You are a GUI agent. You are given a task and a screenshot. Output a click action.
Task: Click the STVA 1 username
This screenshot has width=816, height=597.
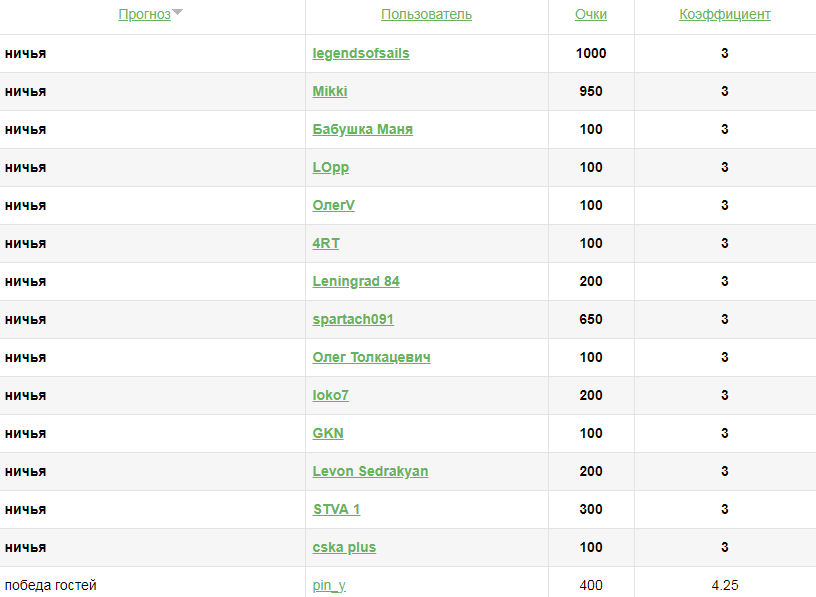pyautogui.click(x=336, y=510)
